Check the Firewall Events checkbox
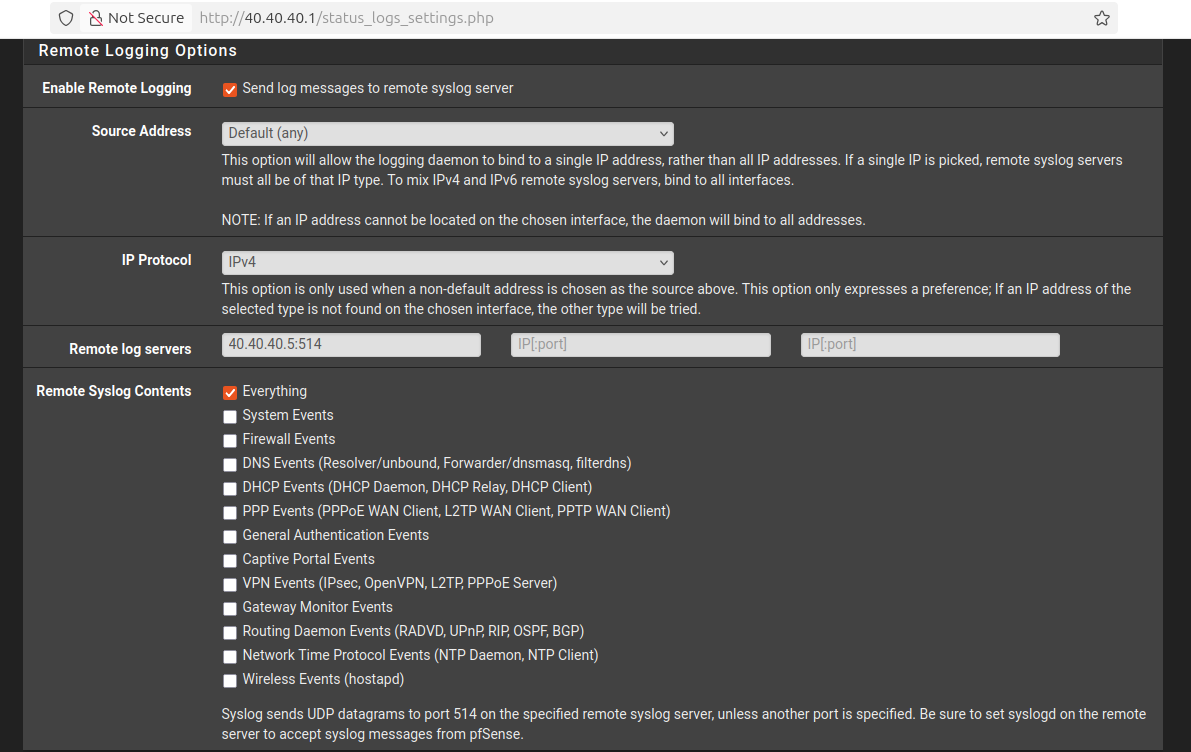 (x=230, y=440)
